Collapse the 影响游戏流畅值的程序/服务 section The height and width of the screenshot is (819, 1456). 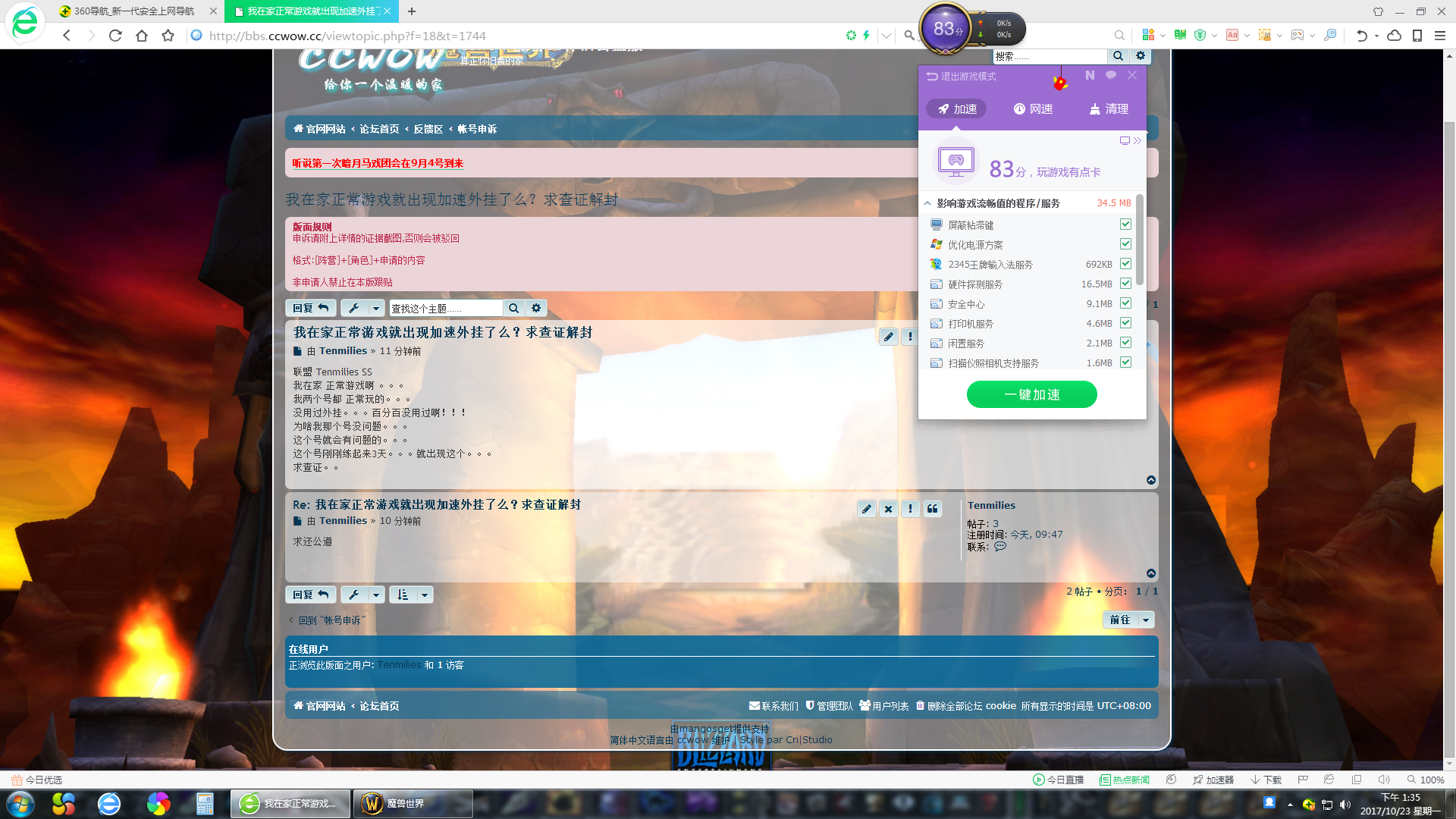927,203
